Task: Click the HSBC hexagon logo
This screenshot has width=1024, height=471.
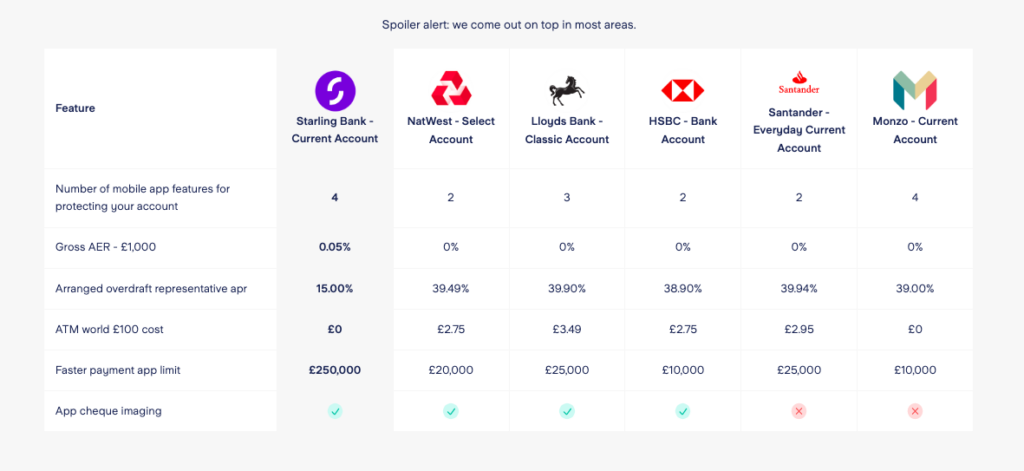Action: (682, 90)
